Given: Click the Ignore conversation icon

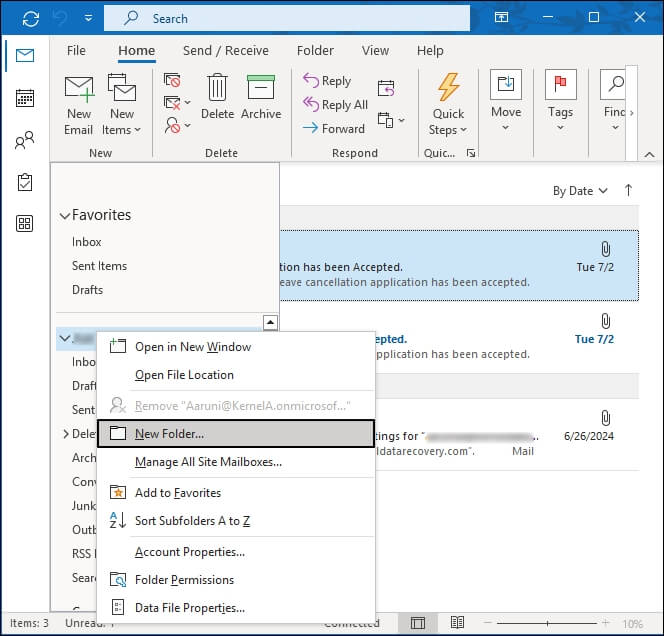Looking at the screenshot, I should (172, 80).
